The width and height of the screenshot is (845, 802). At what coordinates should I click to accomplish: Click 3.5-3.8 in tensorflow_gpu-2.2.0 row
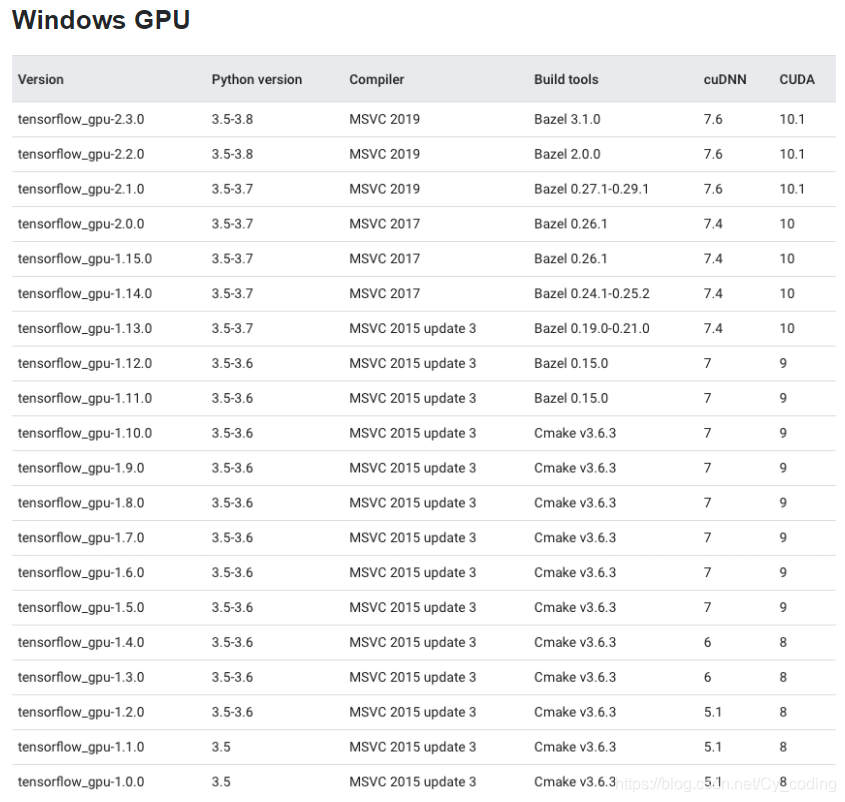point(232,154)
